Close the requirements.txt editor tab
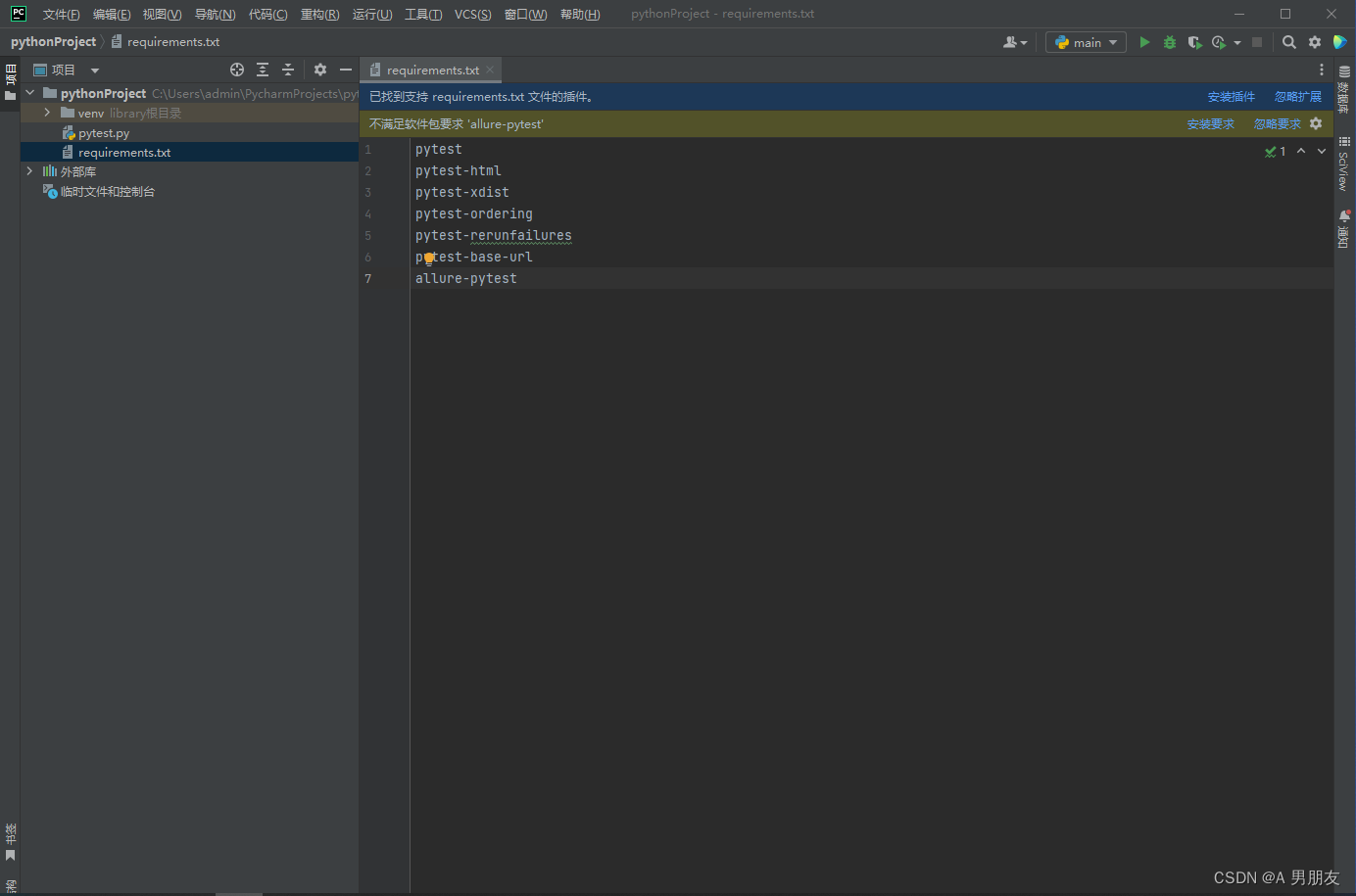1356x896 pixels. pos(490,70)
